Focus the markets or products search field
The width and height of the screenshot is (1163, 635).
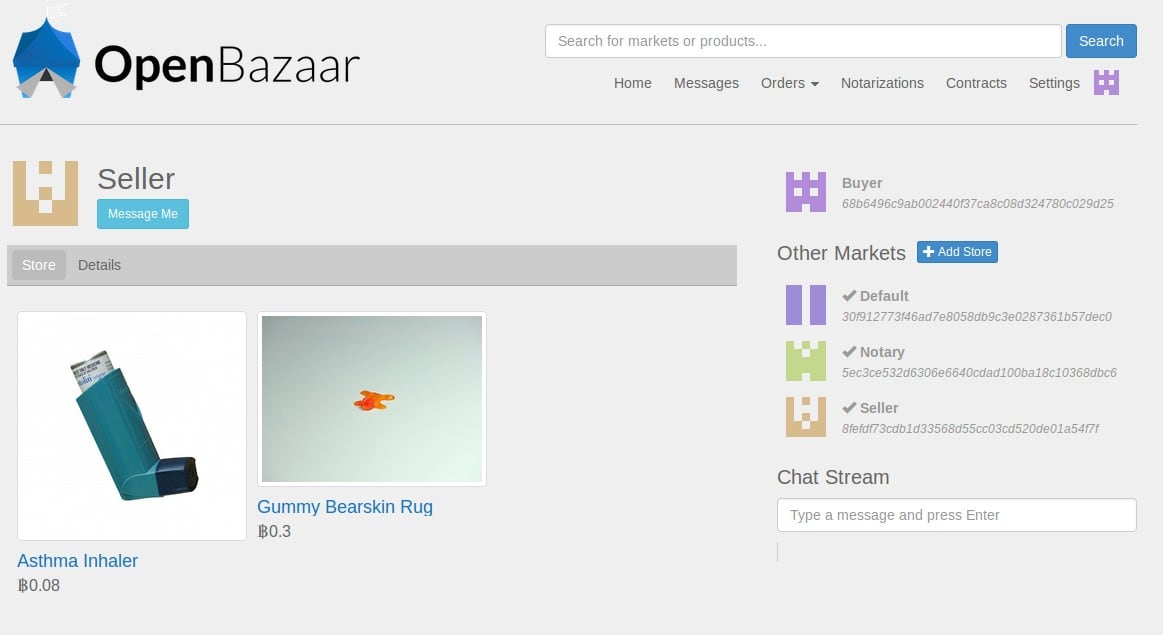click(802, 41)
